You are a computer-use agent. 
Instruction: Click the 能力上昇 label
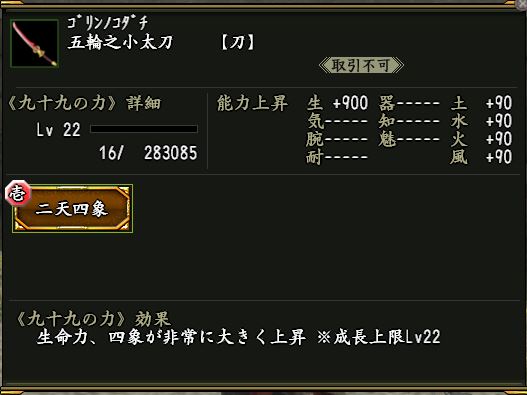click(x=252, y=103)
